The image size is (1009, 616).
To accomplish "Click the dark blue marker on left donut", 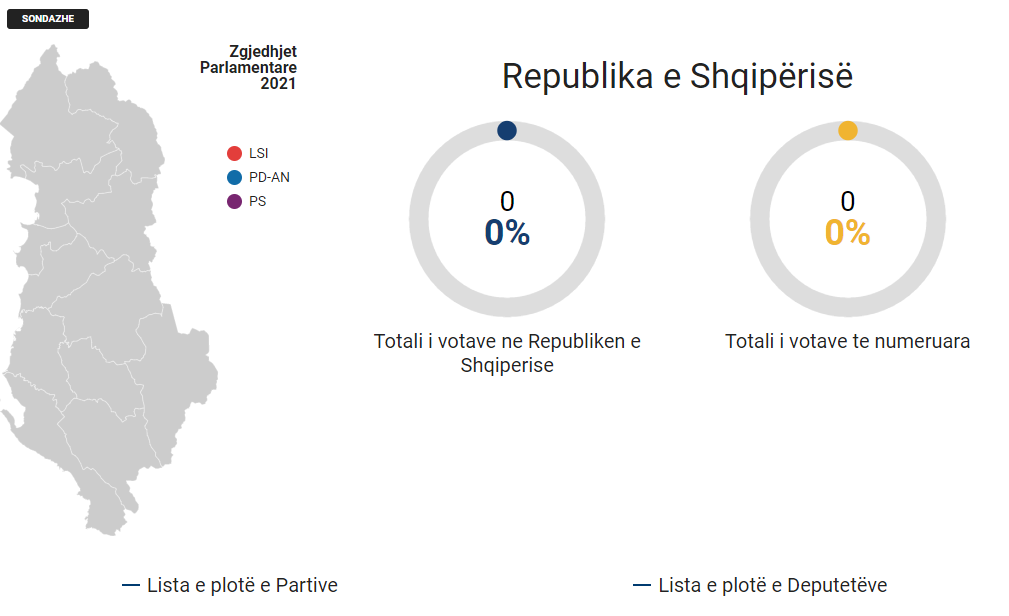I will pos(507,131).
